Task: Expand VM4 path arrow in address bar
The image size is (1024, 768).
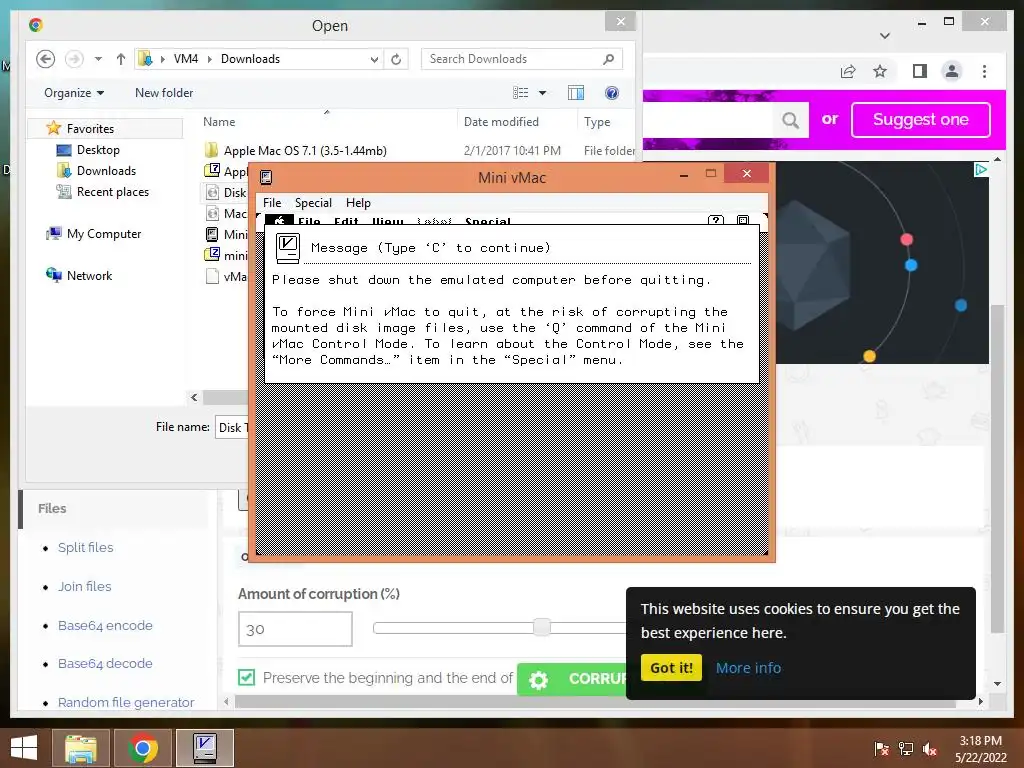Action: (x=210, y=59)
